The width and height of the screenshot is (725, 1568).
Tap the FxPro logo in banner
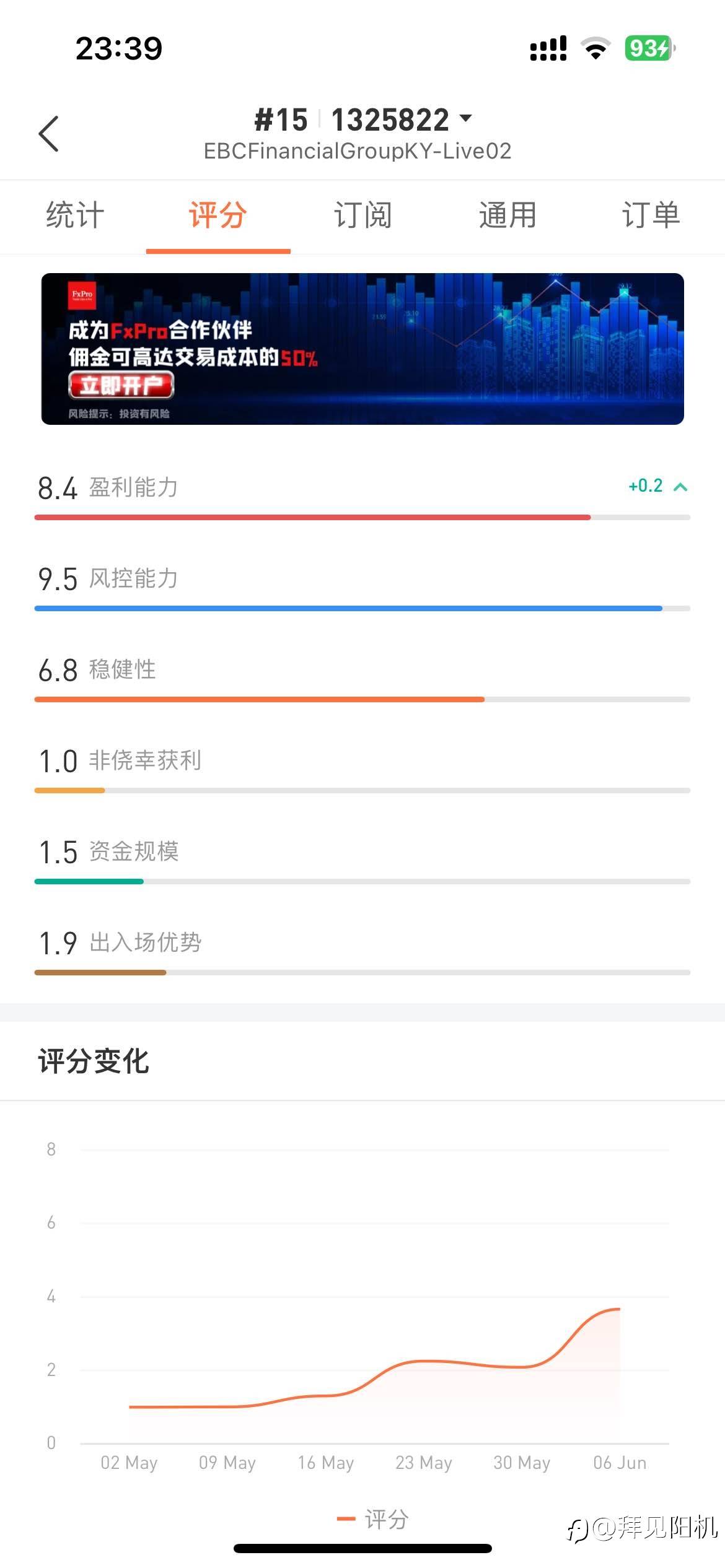tap(82, 295)
